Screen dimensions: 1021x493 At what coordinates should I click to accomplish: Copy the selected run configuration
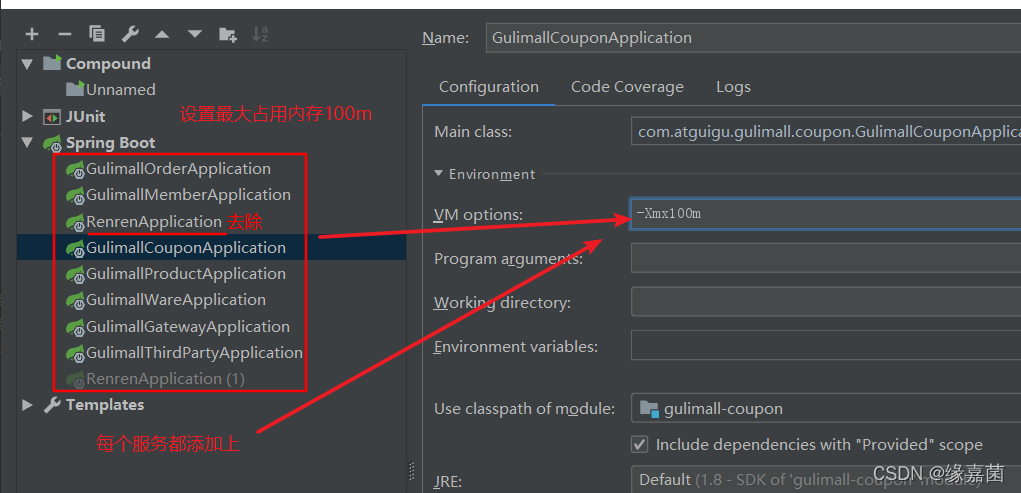[97, 35]
